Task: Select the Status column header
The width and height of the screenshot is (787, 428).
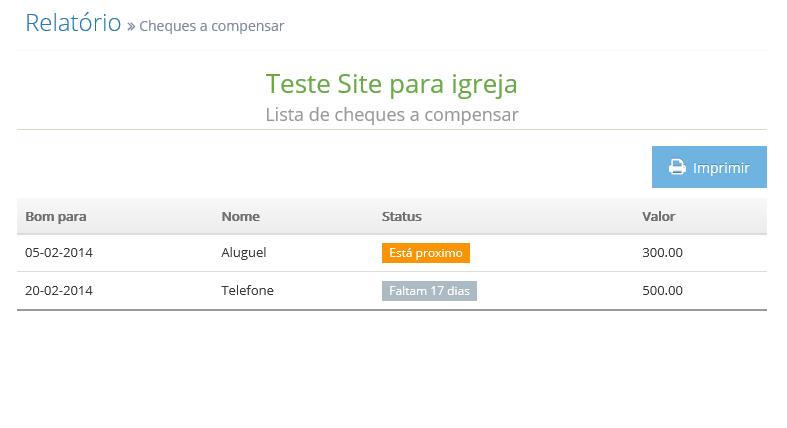Action: [402, 217]
